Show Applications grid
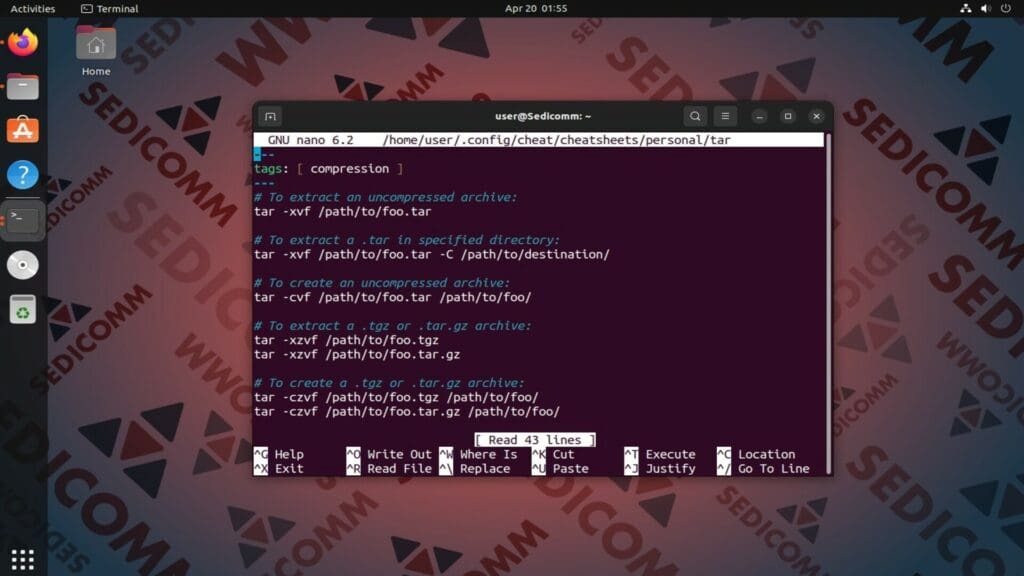 23,559
